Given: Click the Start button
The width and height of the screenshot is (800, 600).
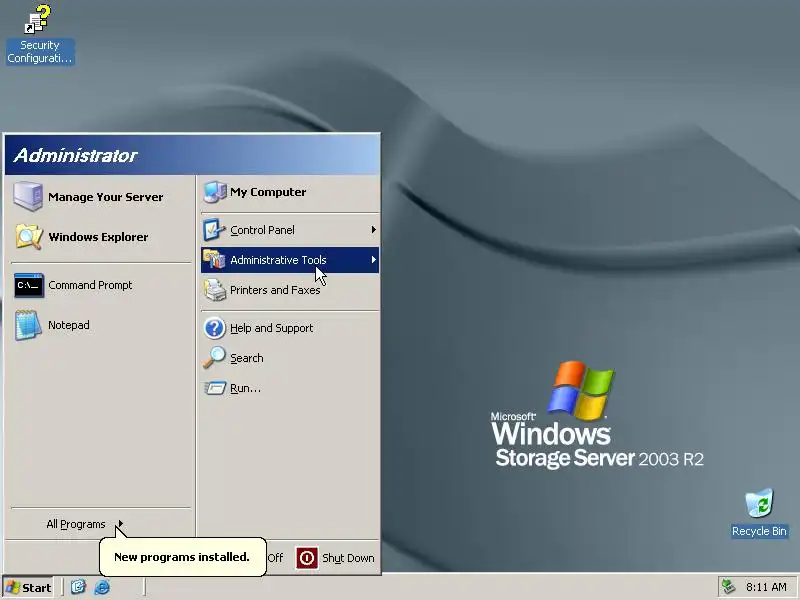Looking at the screenshot, I should (x=29, y=587).
